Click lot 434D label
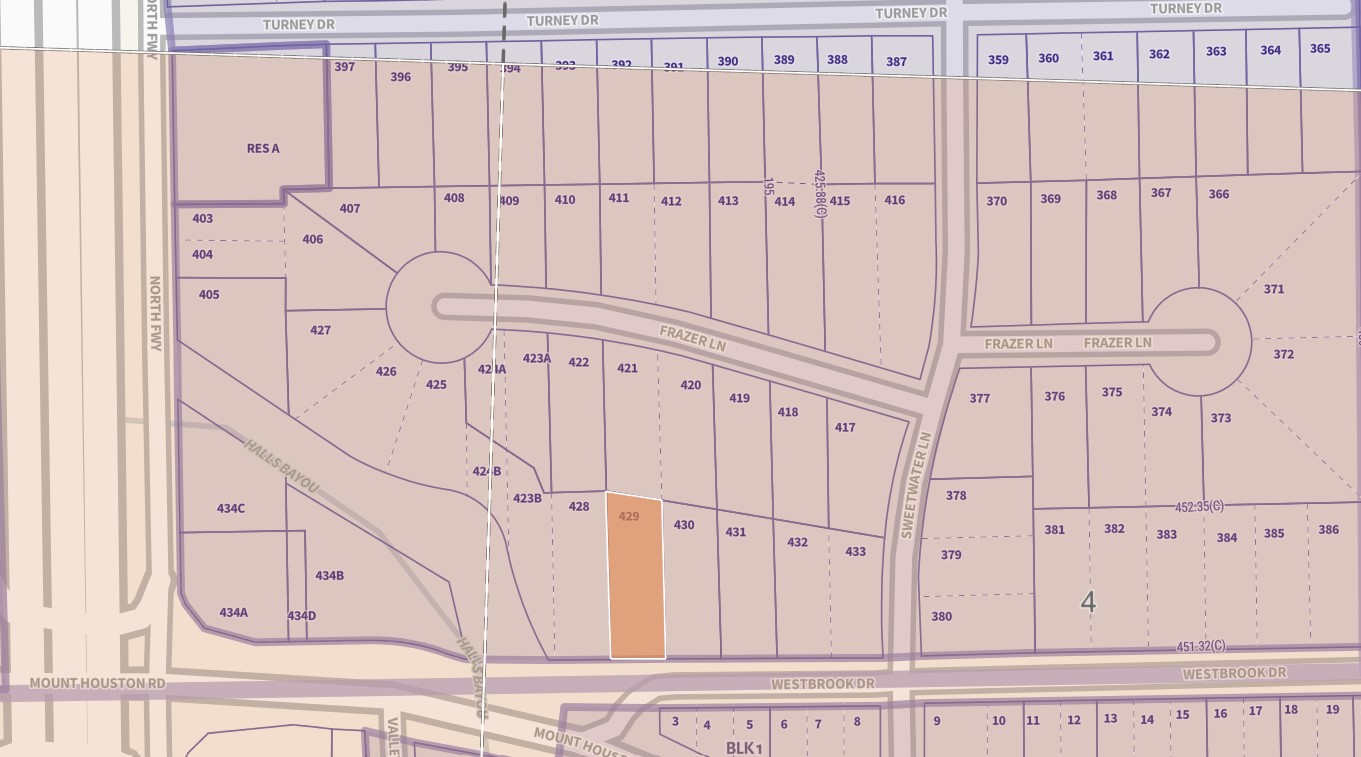This screenshot has width=1361, height=757. coord(302,615)
